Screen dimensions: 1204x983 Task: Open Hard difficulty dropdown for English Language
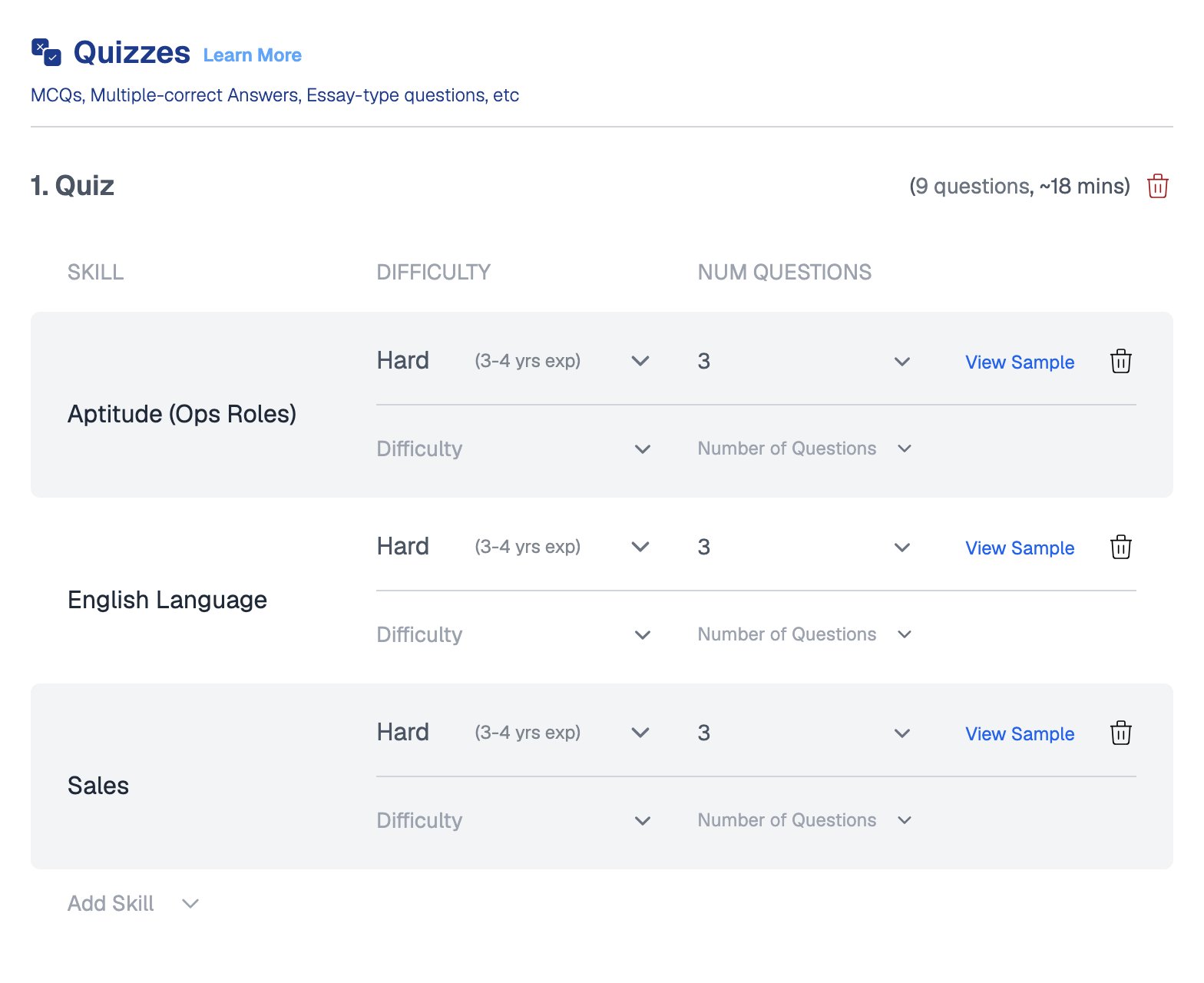coord(514,546)
